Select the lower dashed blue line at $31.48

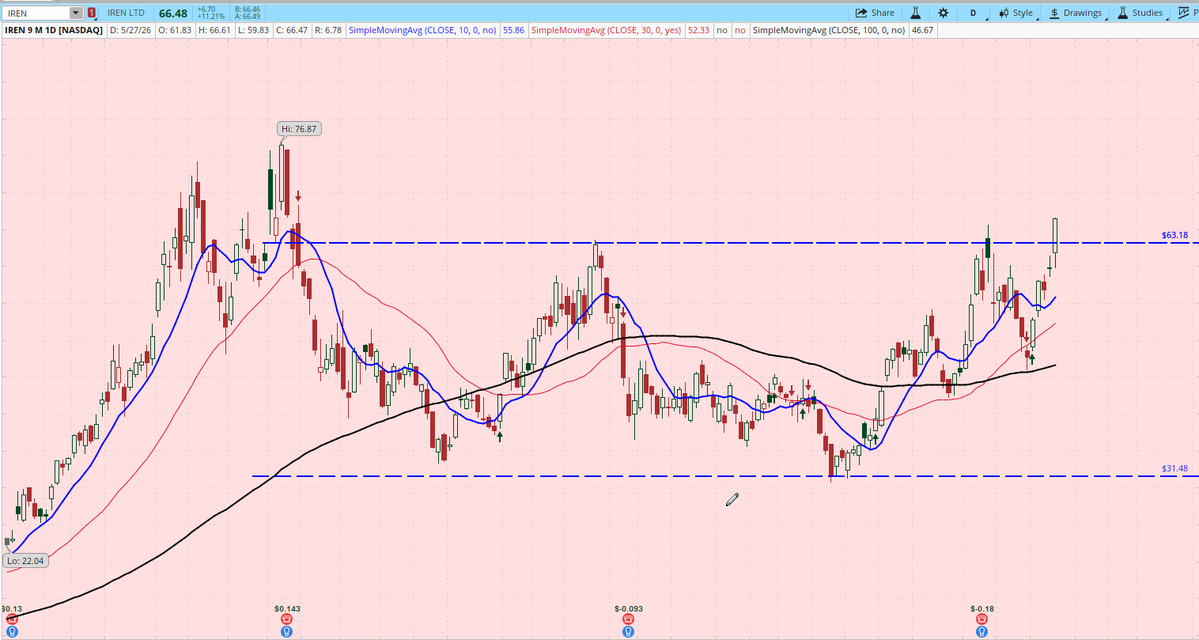coord(725,476)
